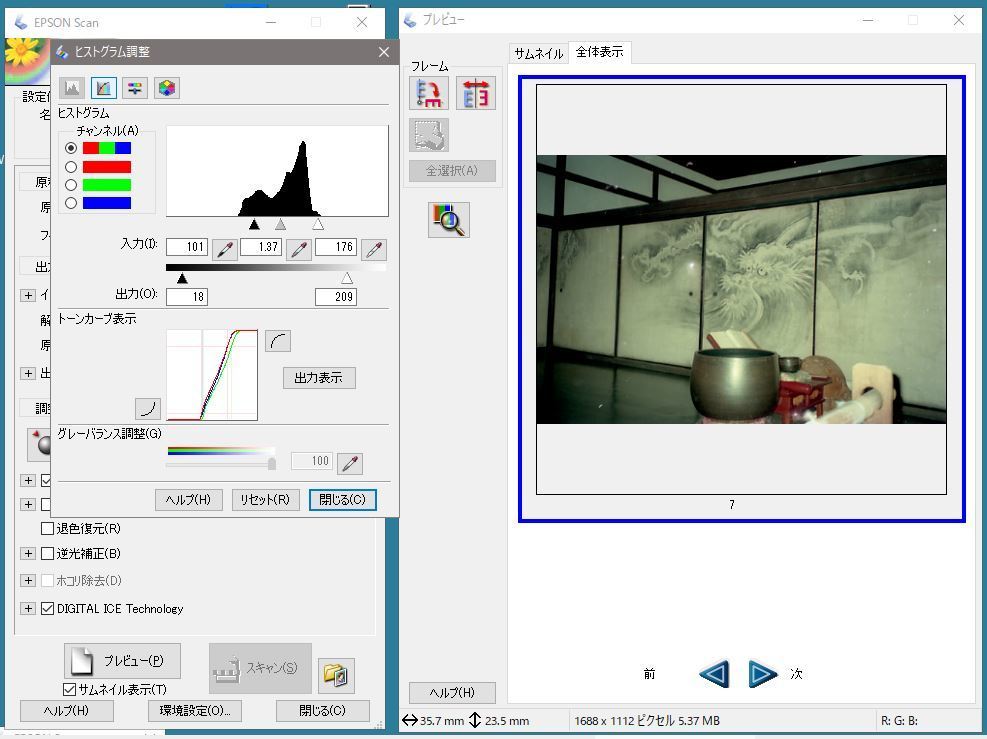Go to next frame with right arrow
This screenshot has height=739, width=987.
pos(762,674)
